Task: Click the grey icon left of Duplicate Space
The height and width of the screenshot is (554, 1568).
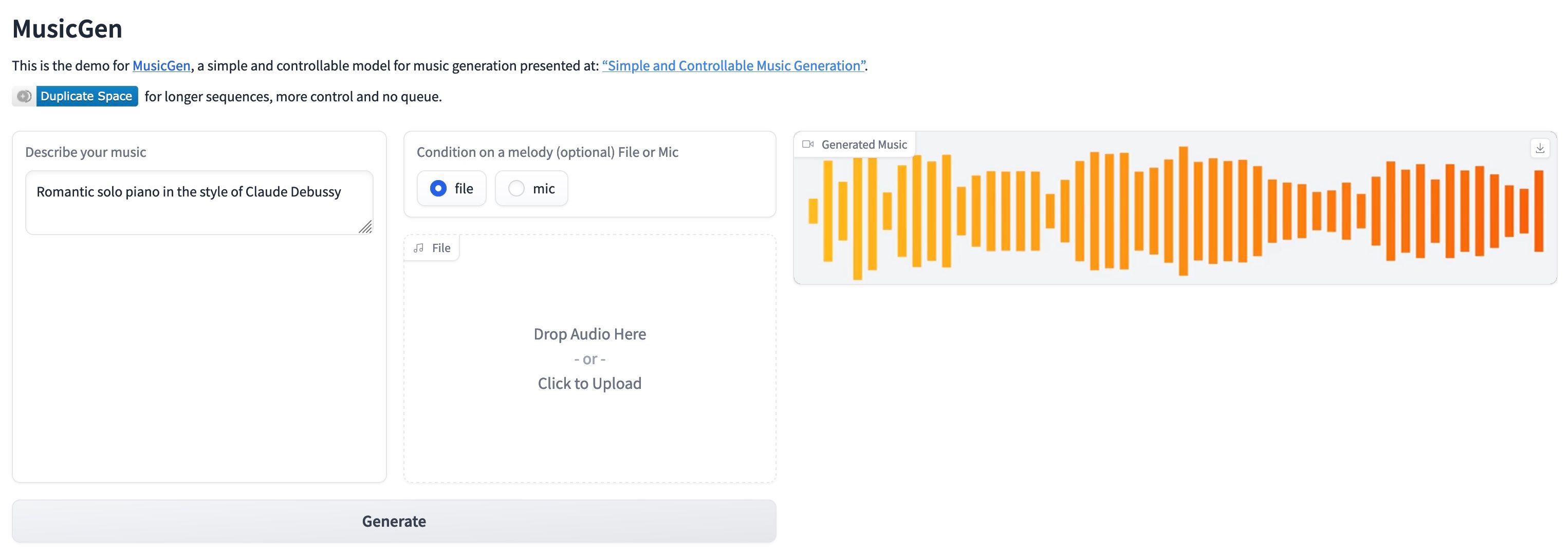Action: pos(24,96)
